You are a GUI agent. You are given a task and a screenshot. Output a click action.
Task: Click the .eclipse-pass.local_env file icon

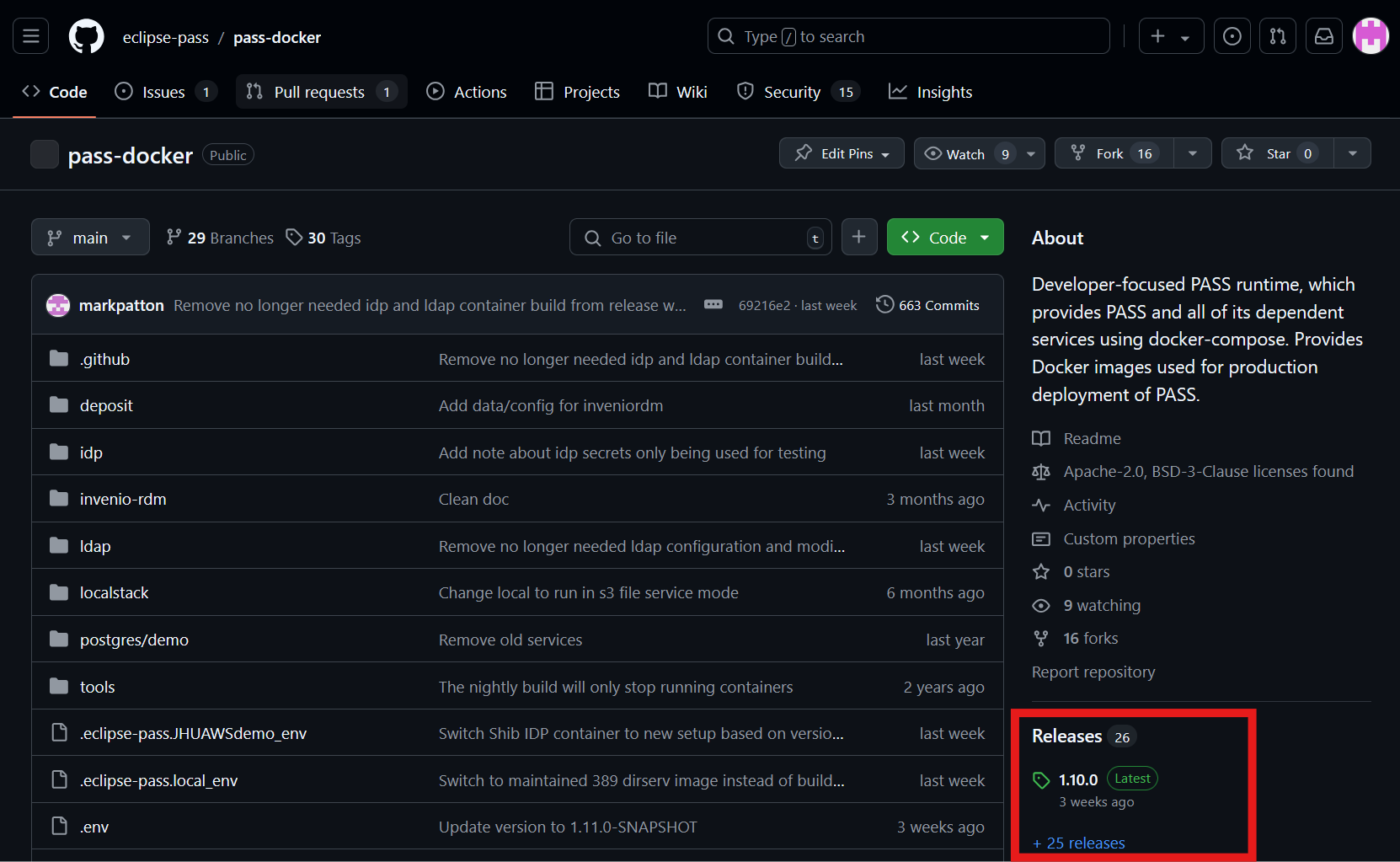[59, 779]
